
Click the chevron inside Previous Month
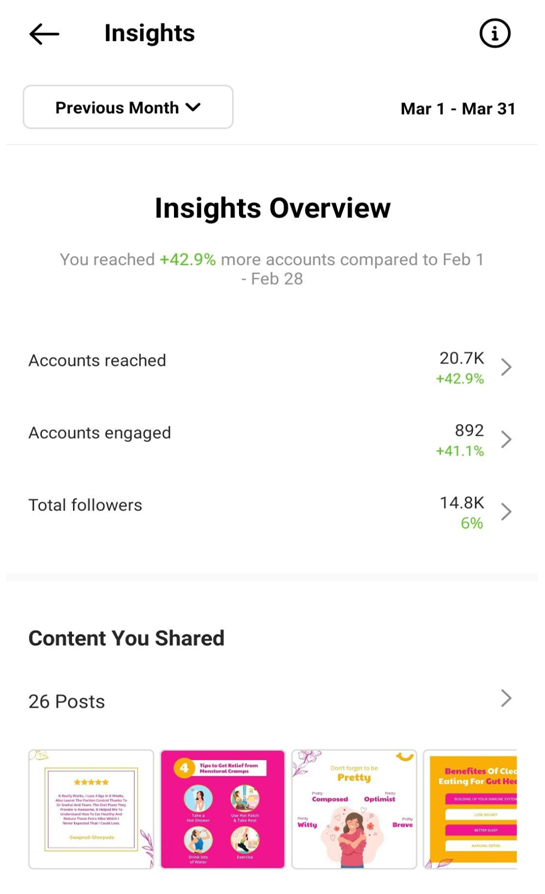[193, 107]
